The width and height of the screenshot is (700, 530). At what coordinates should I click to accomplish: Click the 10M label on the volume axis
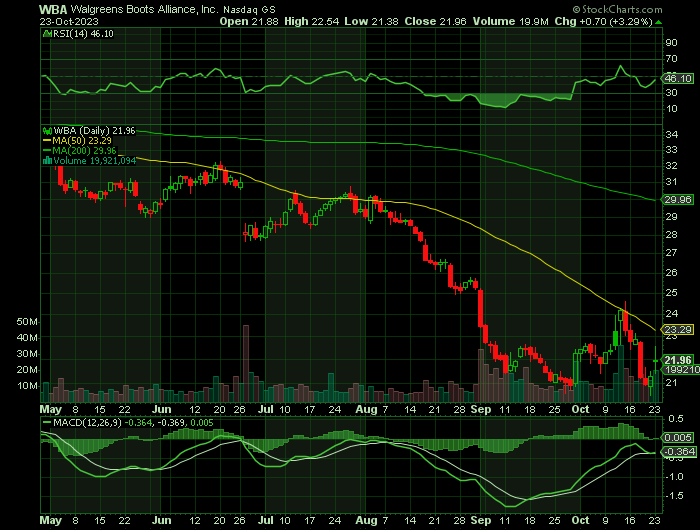pos(27,386)
